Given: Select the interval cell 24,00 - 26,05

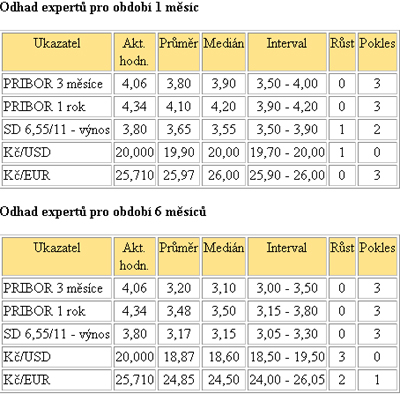Looking at the screenshot, I should 287,380.
